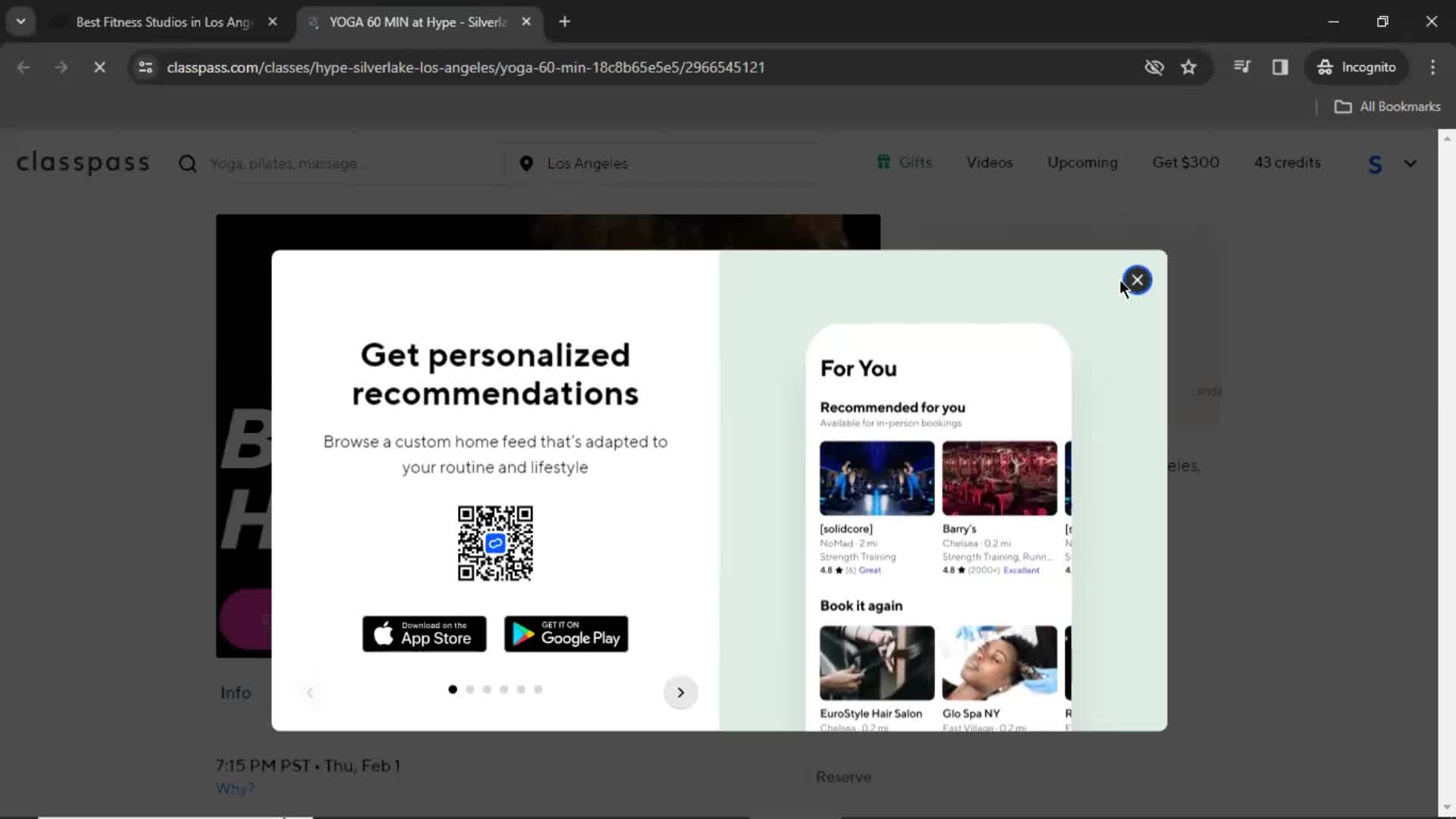This screenshot has height=819, width=1456.
Task: Click the Why? link
Action: (235, 789)
